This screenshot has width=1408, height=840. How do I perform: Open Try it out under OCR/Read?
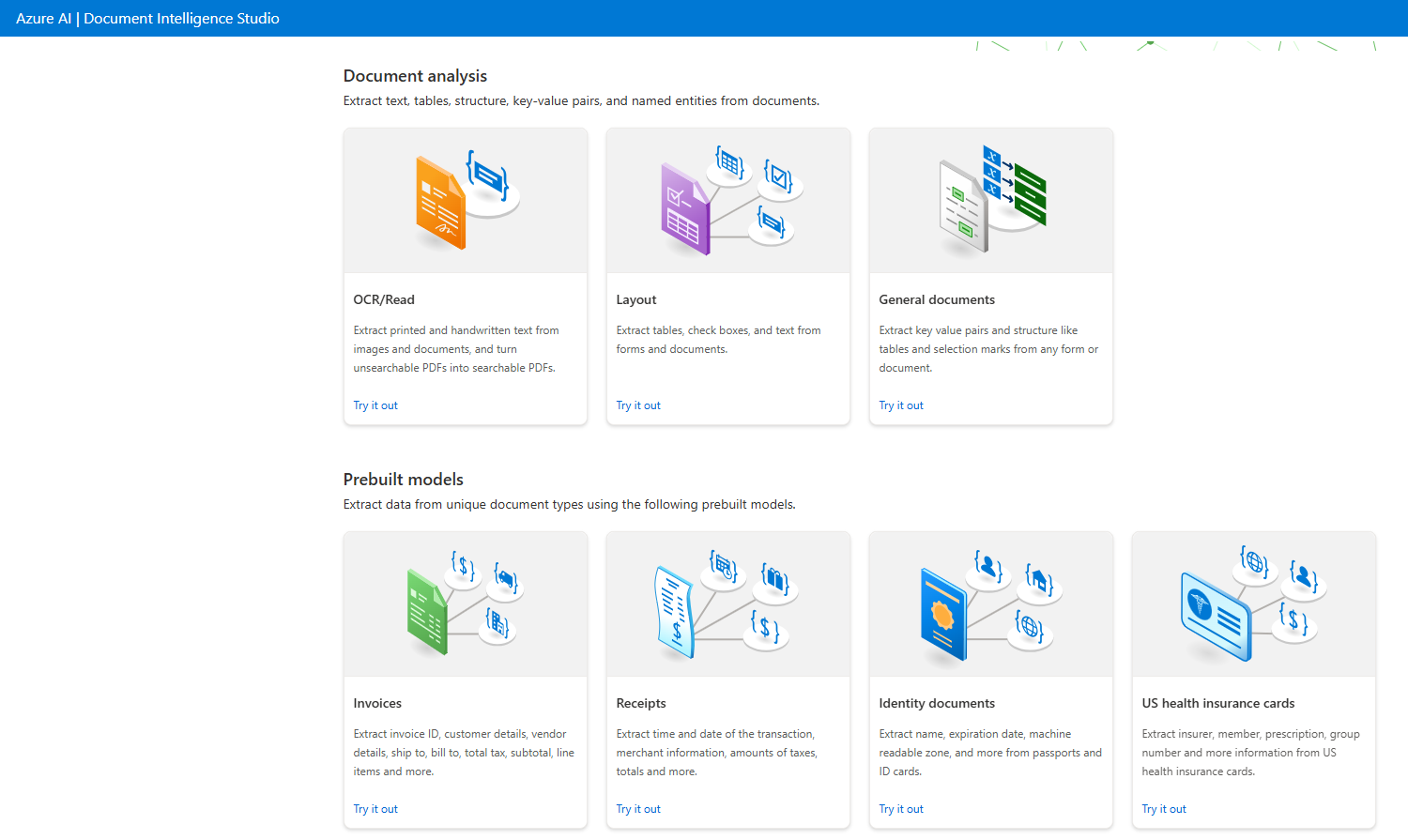coord(375,405)
